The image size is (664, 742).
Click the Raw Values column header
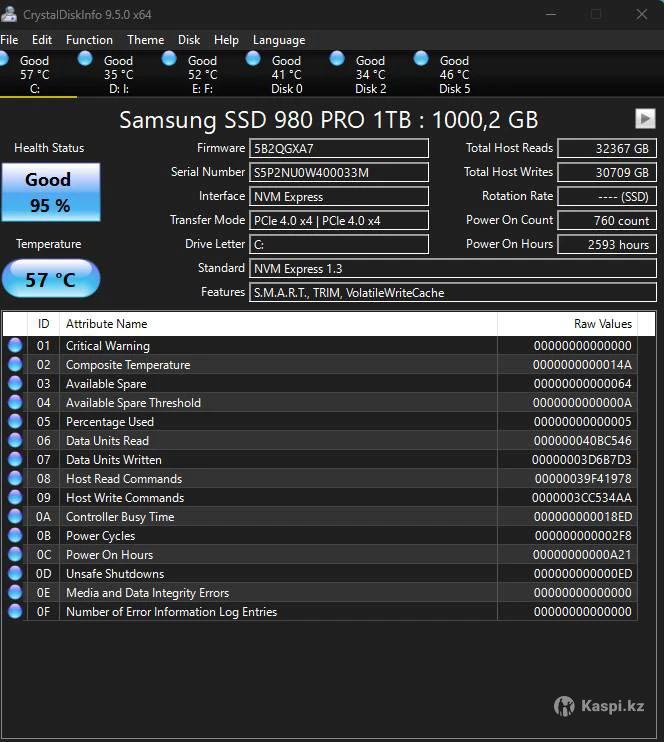602,323
